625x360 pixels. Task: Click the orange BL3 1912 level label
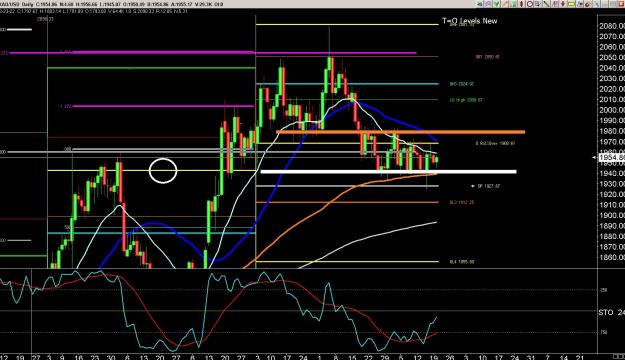pyautogui.click(x=462, y=203)
